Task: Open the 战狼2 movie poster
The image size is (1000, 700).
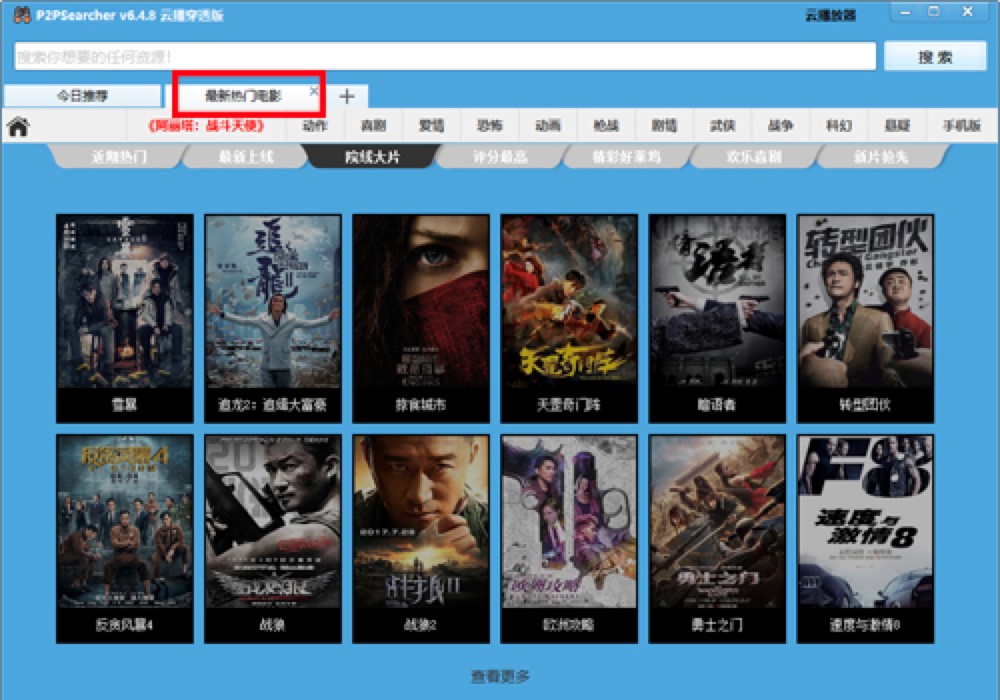Action: 421,539
